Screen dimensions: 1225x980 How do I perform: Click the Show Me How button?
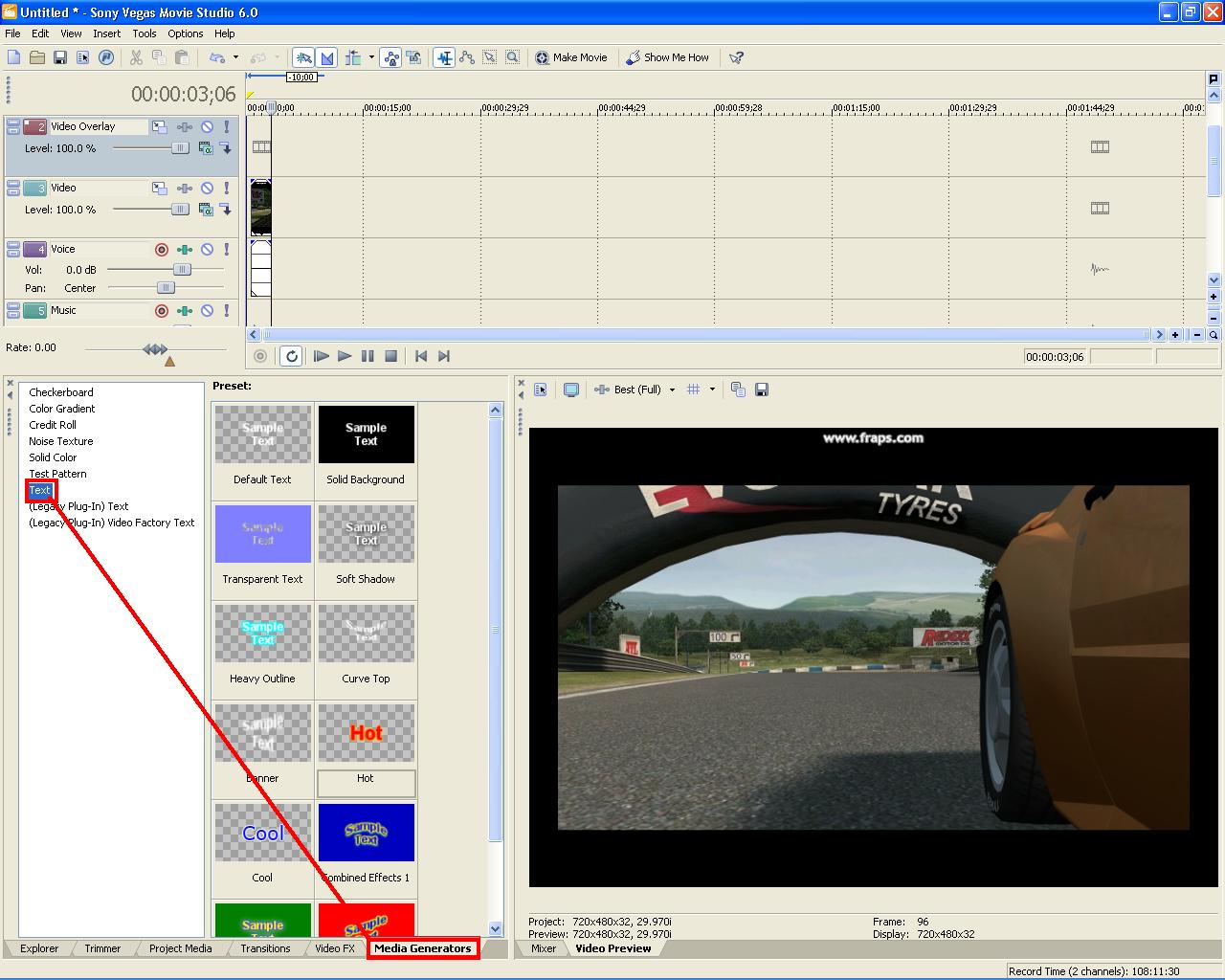668,57
